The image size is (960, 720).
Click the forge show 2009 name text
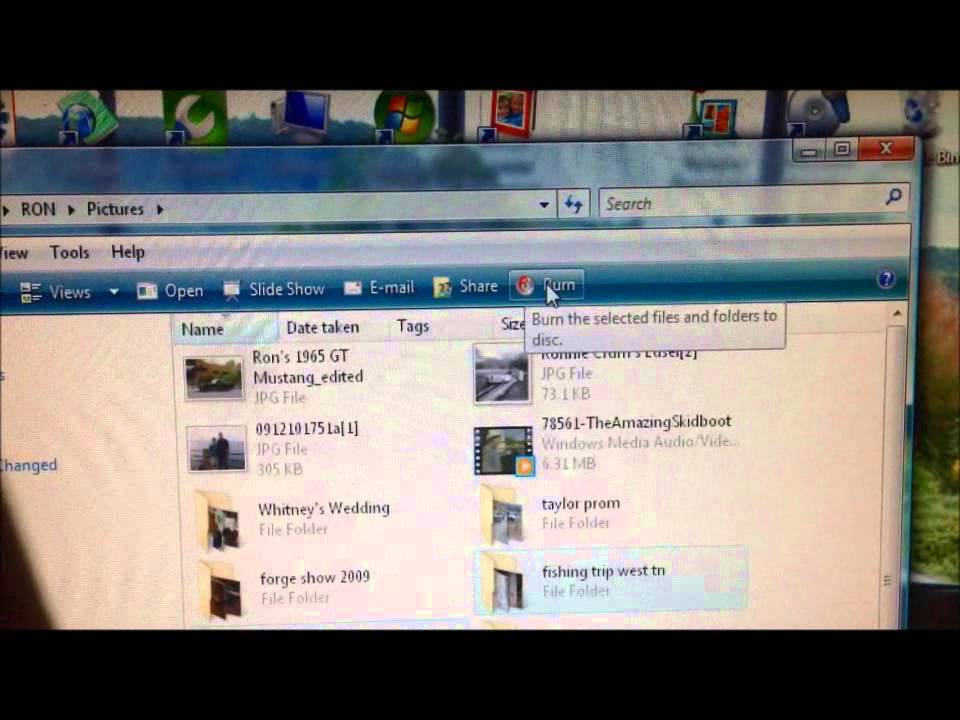[x=315, y=577]
